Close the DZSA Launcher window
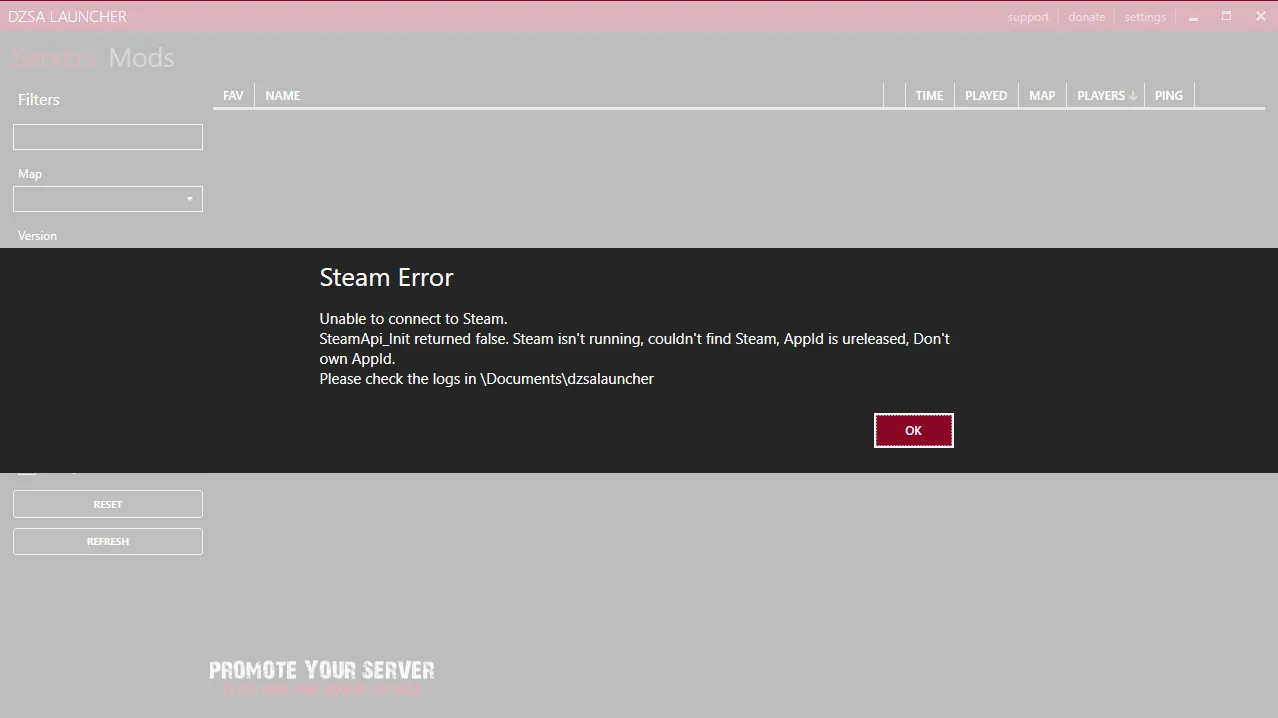 point(1261,16)
